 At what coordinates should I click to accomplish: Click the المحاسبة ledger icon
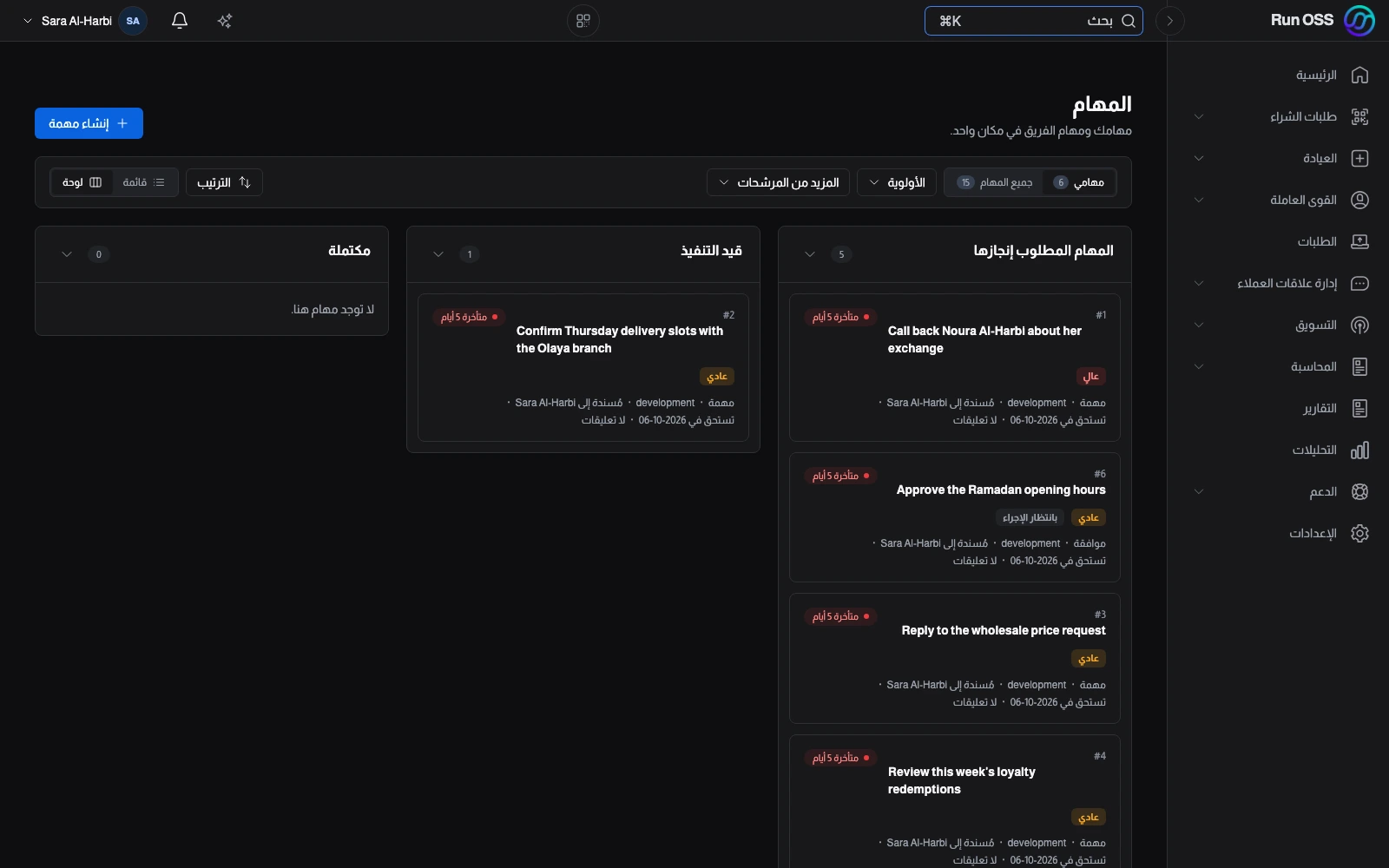pyautogui.click(x=1359, y=366)
